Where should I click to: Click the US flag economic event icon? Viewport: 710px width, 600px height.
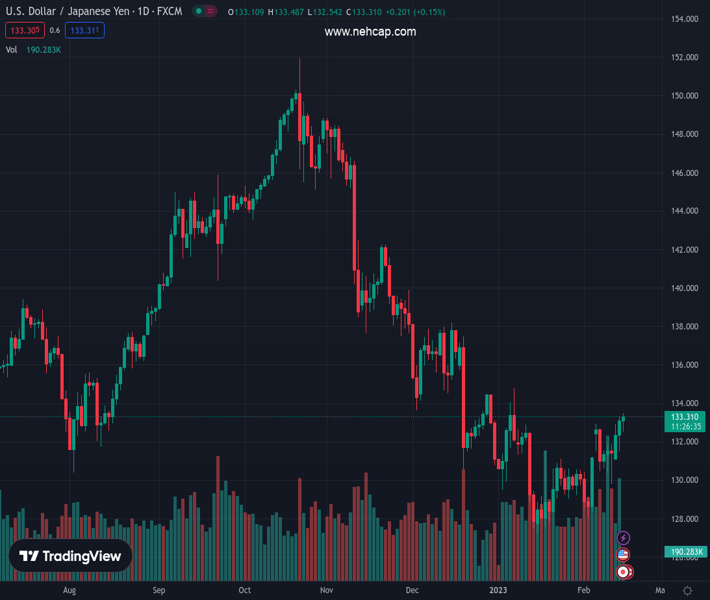pyautogui.click(x=624, y=555)
